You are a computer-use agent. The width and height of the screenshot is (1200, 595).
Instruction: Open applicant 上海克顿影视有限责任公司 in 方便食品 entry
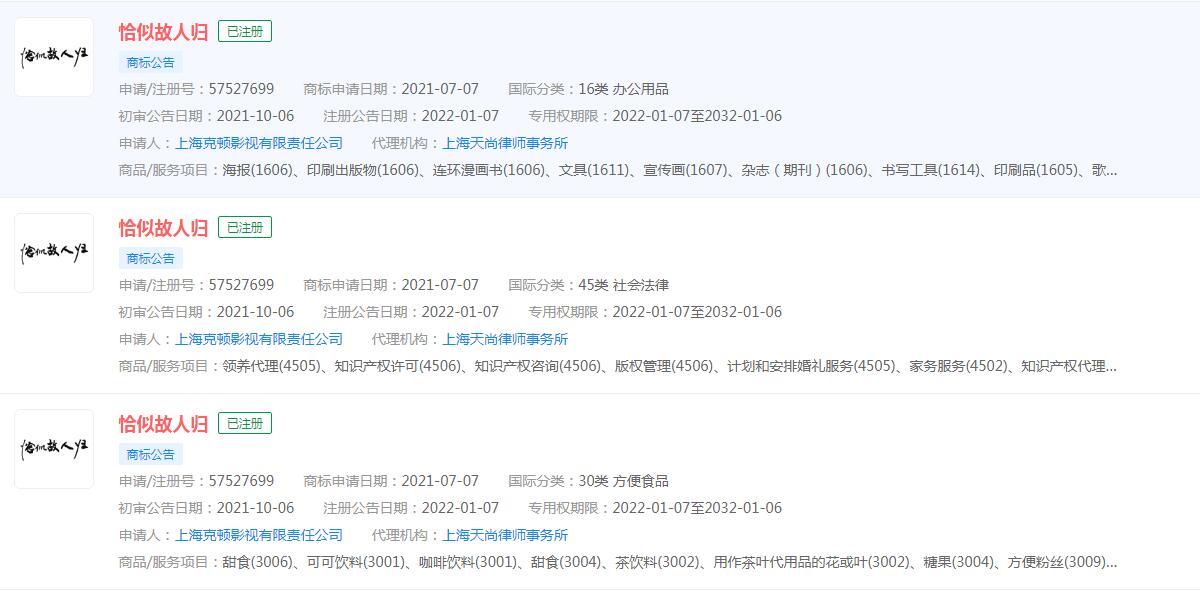(x=259, y=535)
